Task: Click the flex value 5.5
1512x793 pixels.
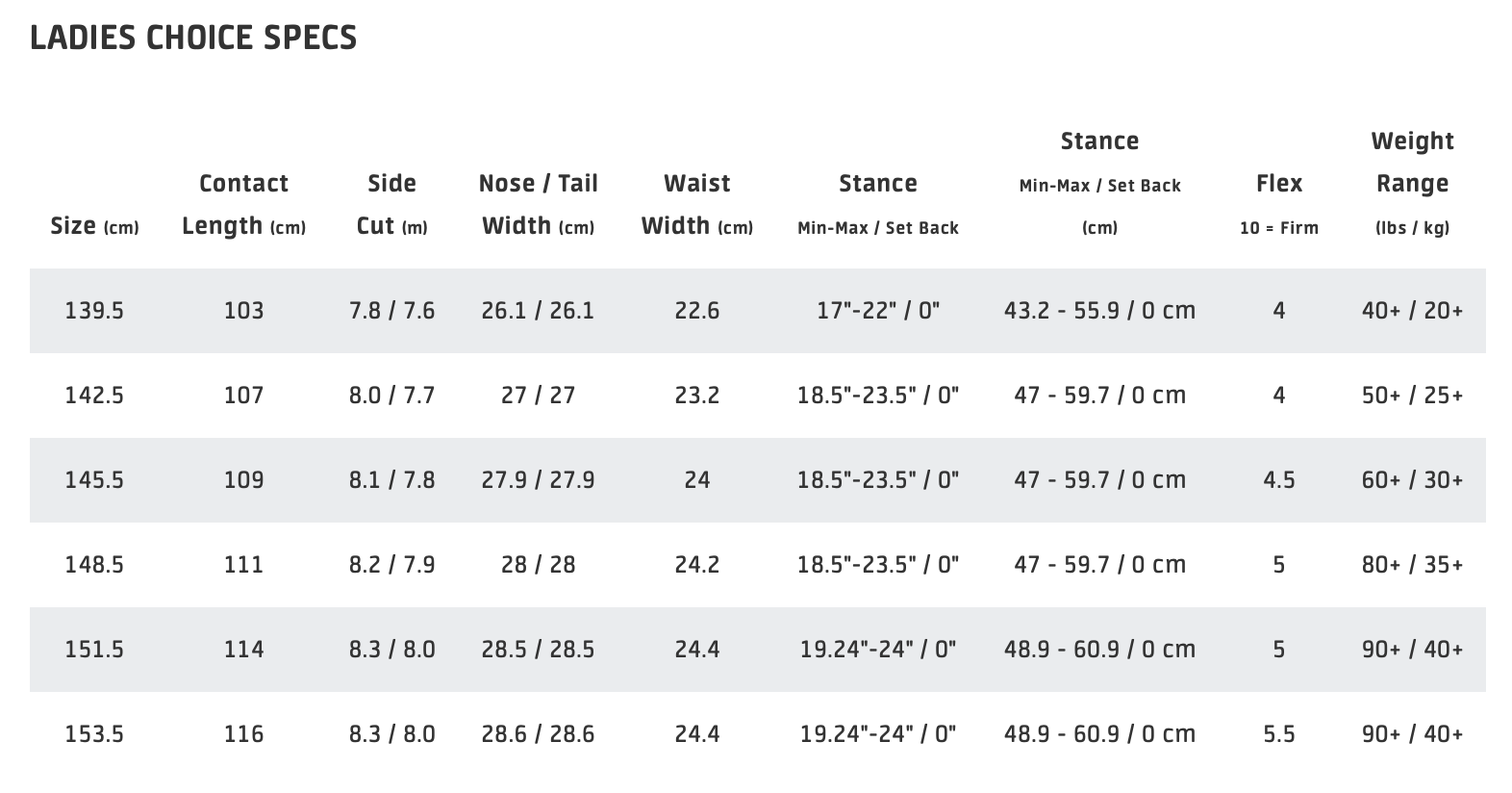Action: 1278,734
